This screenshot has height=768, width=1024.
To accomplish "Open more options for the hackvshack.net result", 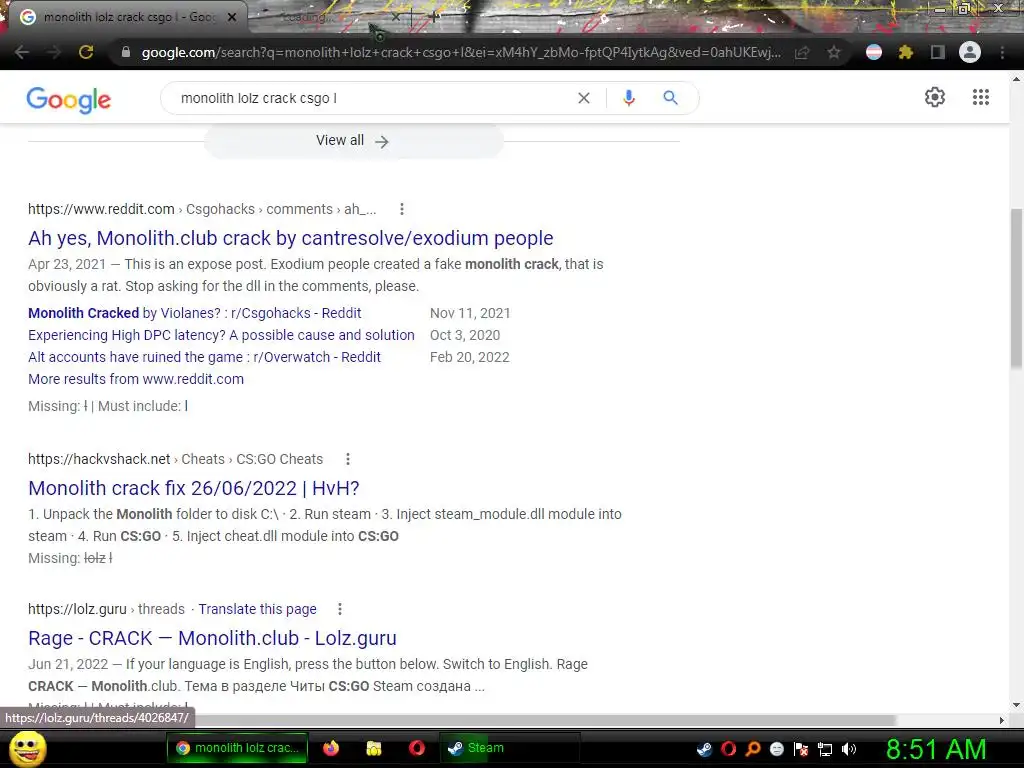I will (x=348, y=459).
